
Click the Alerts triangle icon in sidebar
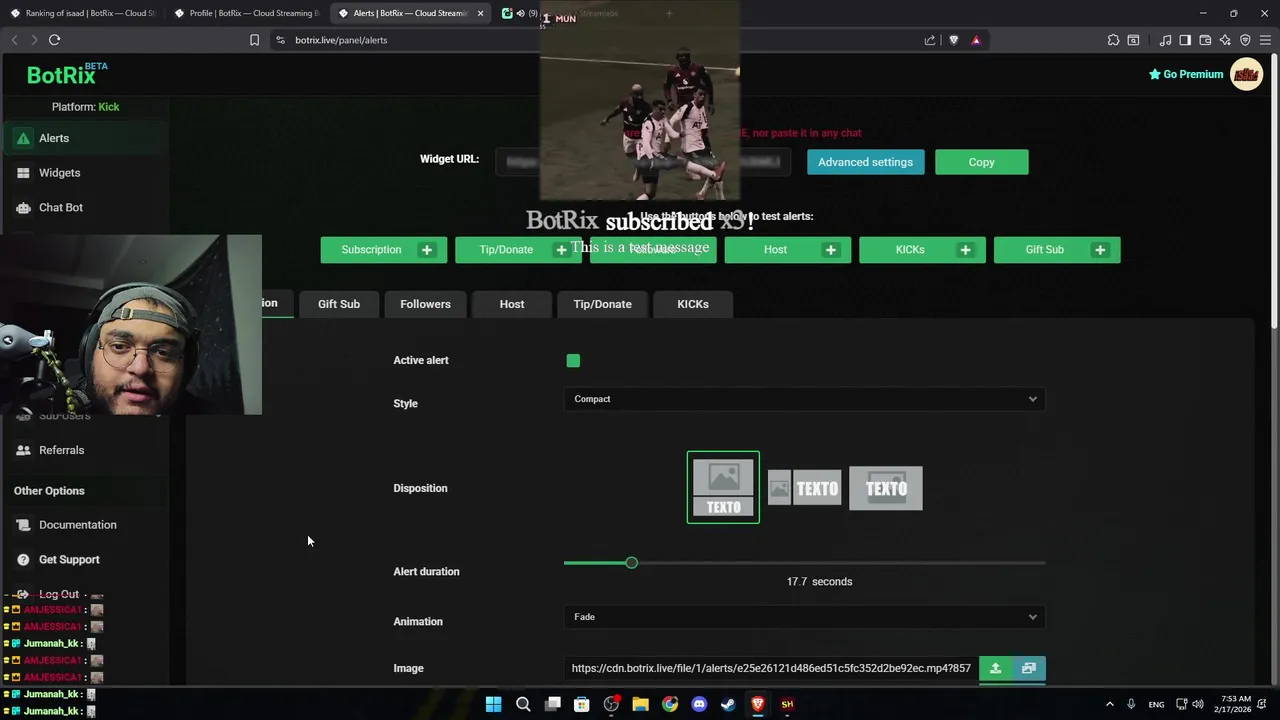[23, 138]
